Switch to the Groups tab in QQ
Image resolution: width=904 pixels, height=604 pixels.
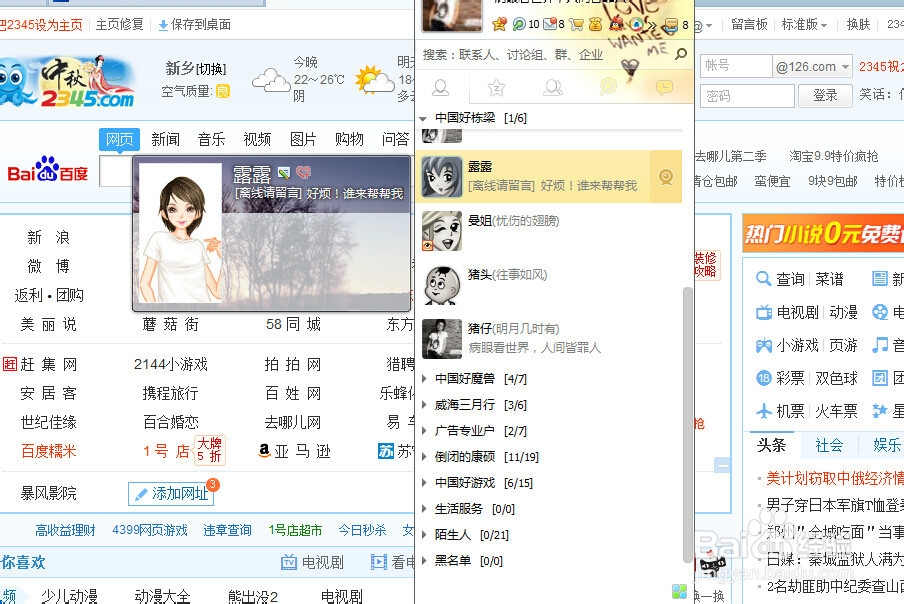click(553, 88)
